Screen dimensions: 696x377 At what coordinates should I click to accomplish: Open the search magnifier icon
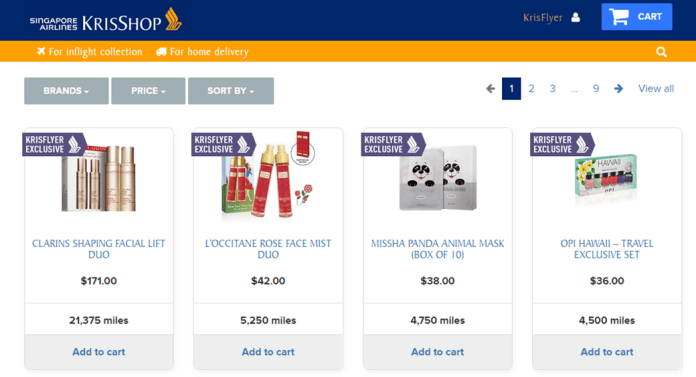tap(661, 52)
